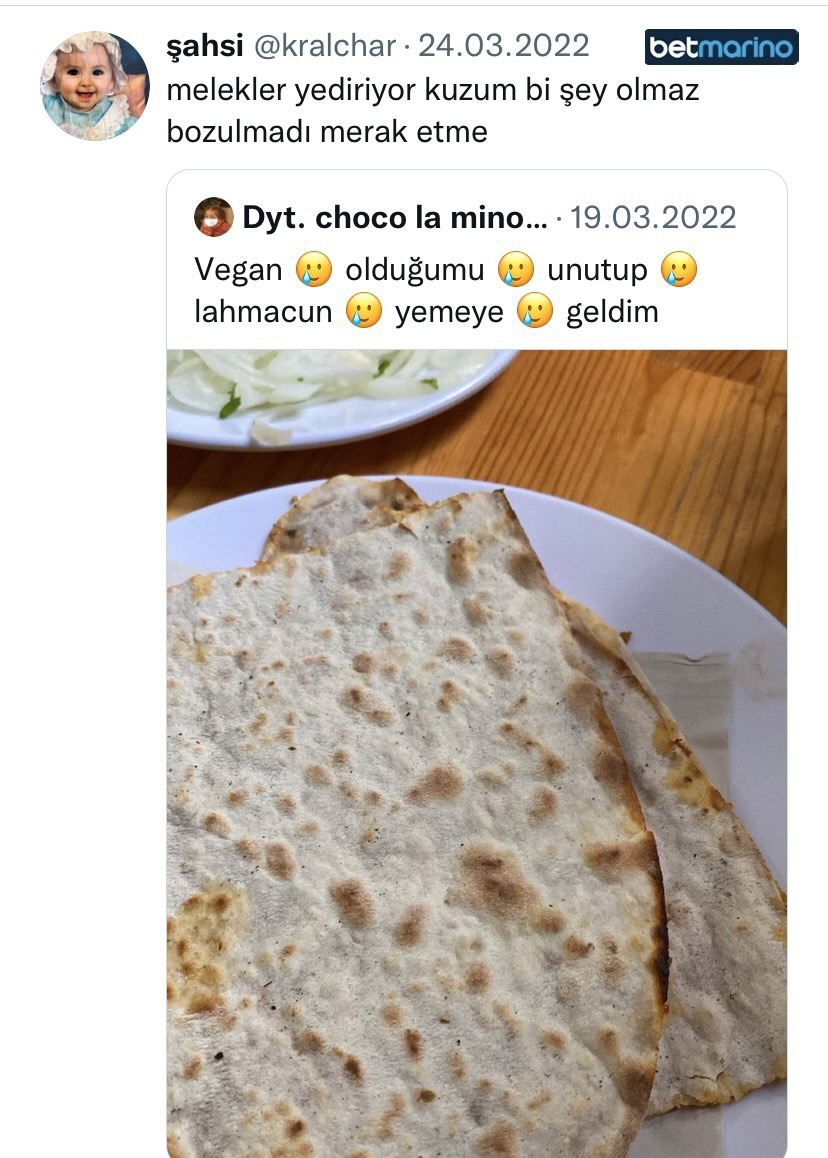Click the word yemeye in quoted tweet

449,314
